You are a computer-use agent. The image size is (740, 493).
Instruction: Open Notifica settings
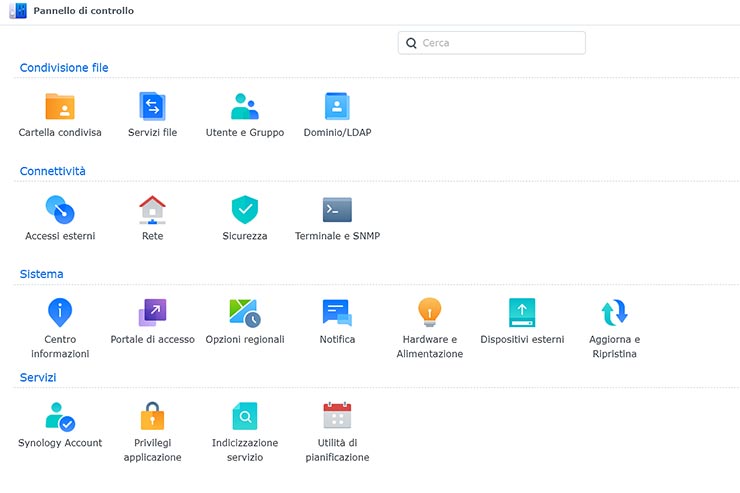coord(337,313)
